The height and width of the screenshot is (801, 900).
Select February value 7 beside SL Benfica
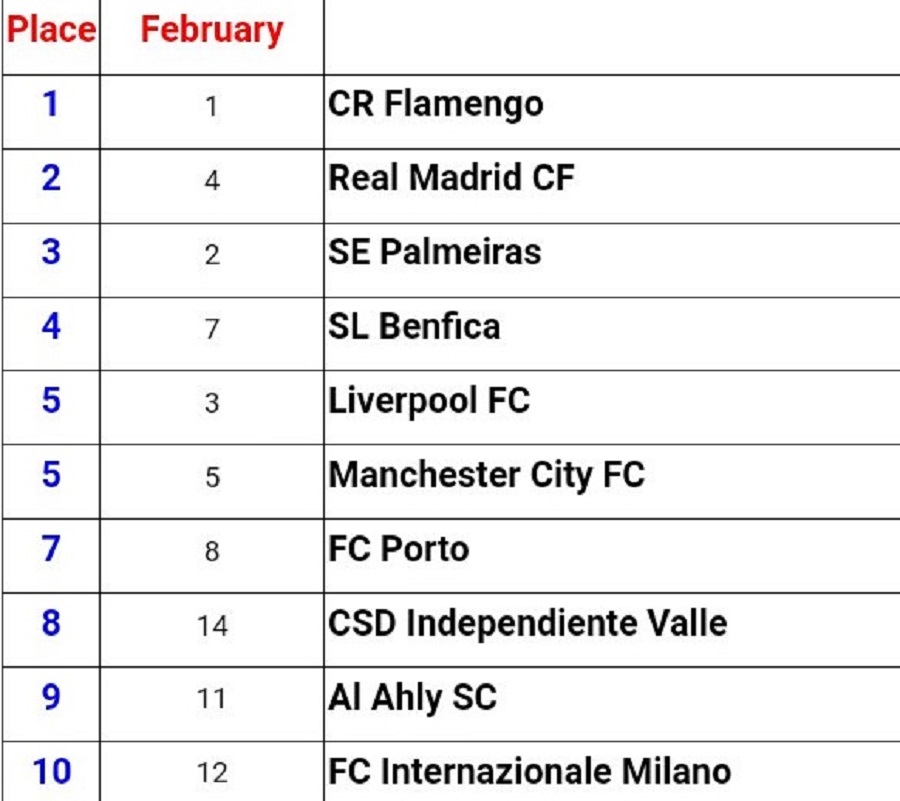[x=212, y=329]
